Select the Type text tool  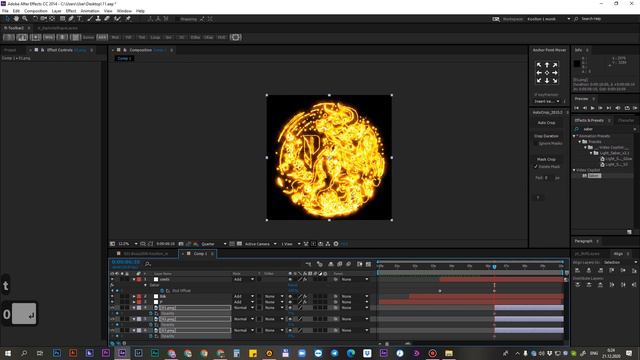pyautogui.click(x=79, y=19)
